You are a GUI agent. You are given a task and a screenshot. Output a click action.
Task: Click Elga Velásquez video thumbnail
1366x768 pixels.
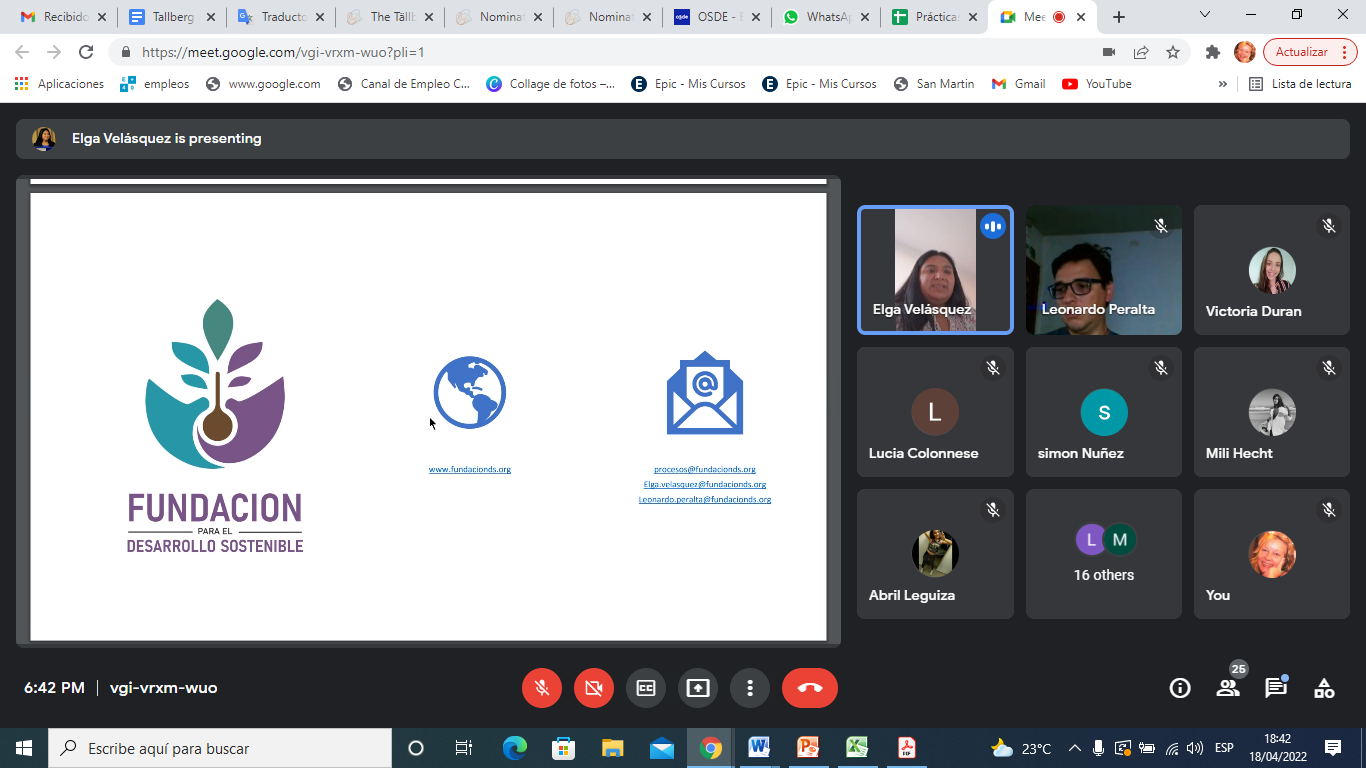[935, 270]
